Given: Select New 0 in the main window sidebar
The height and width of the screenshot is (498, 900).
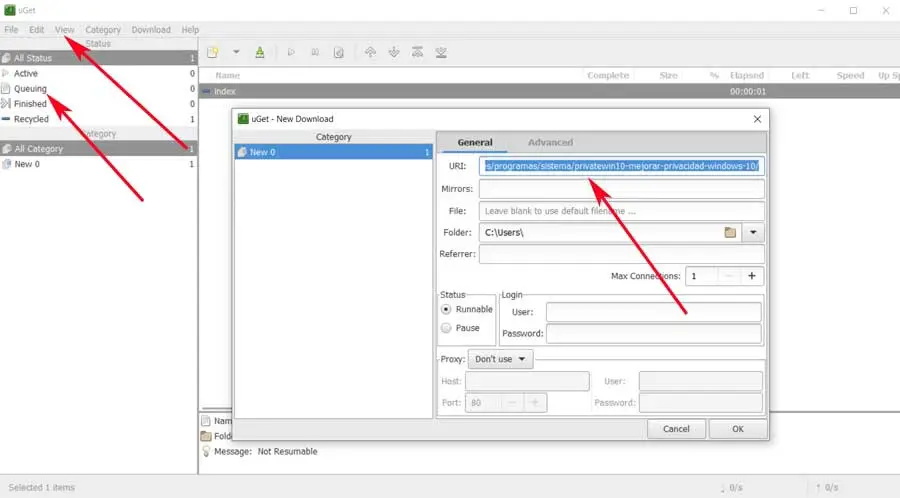Looking at the screenshot, I should tap(99, 164).
